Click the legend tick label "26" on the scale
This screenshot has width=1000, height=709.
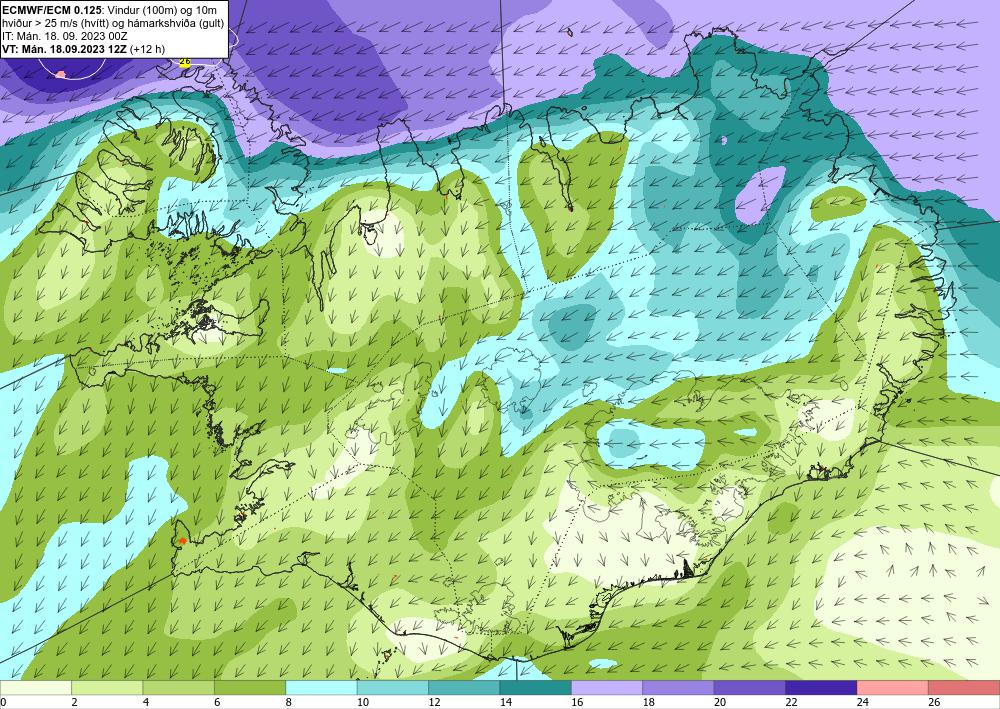coord(934,703)
